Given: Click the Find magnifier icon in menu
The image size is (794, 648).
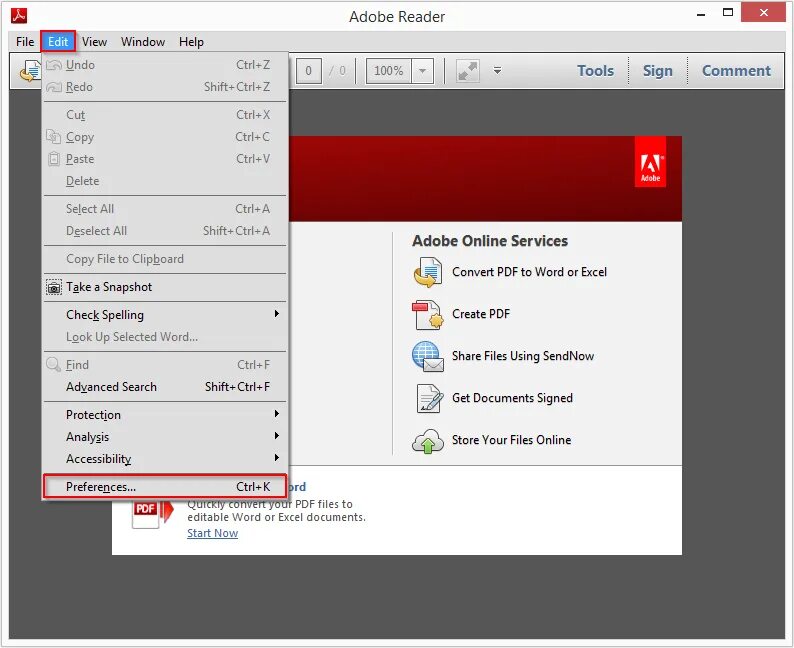Looking at the screenshot, I should click(x=54, y=364).
